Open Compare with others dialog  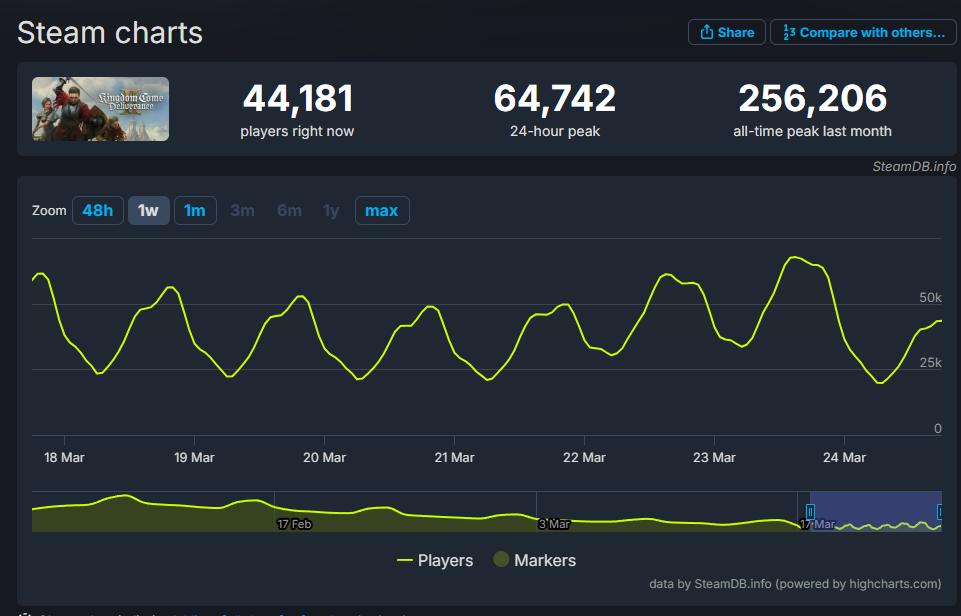(x=863, y=32)
